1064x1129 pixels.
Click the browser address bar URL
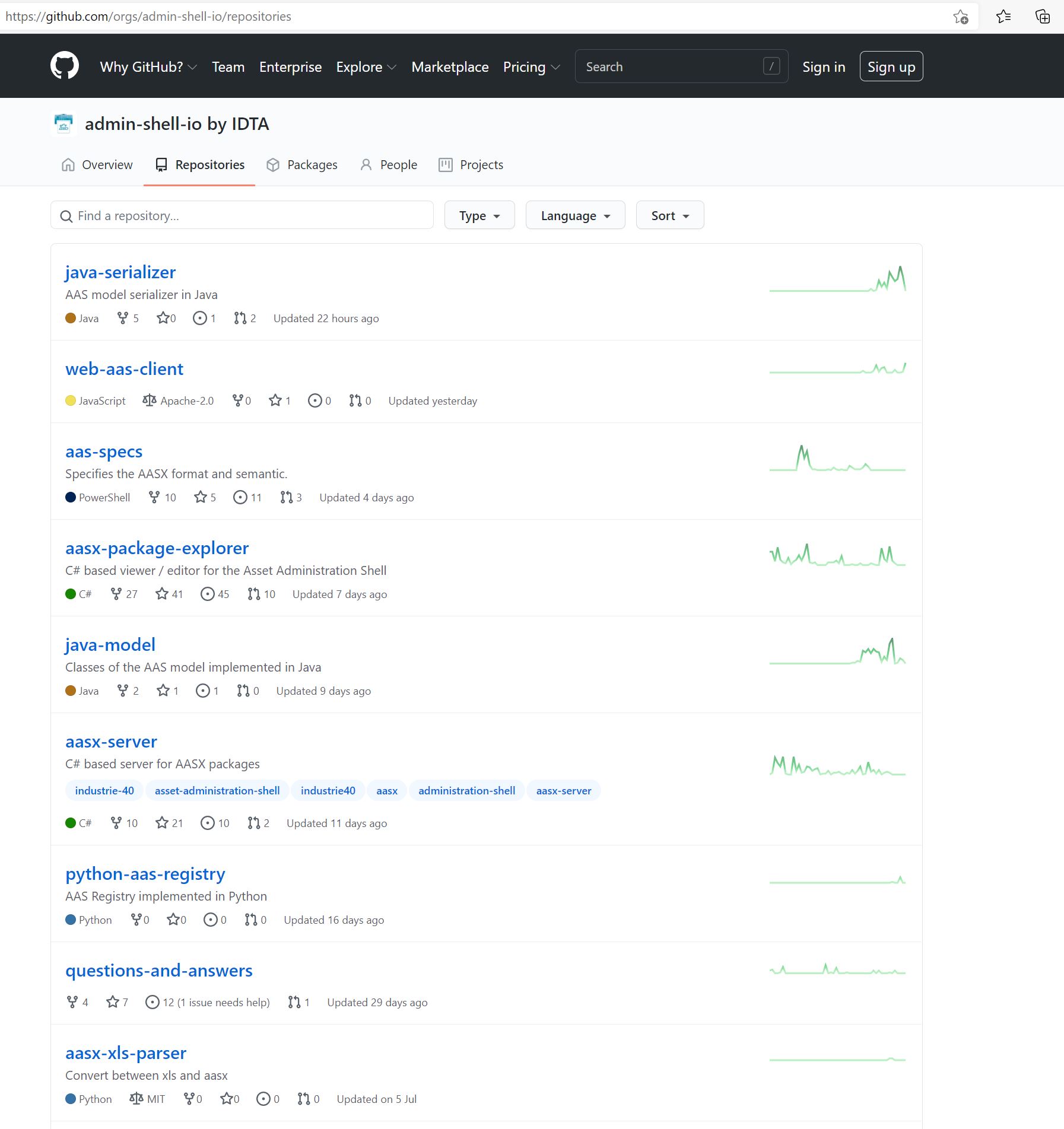tap(148, 17)
